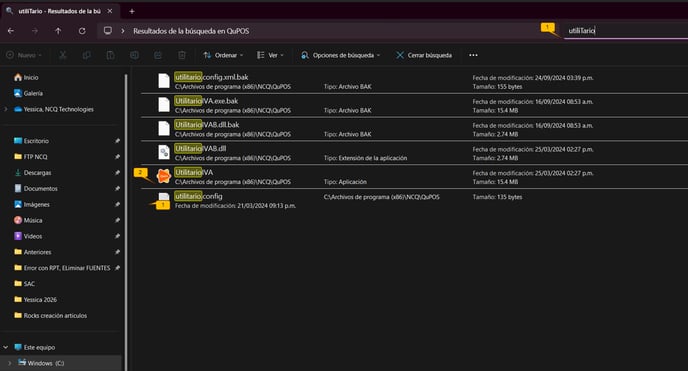Click the utilitario.config.xml.bak file icon

pos(164,81)
